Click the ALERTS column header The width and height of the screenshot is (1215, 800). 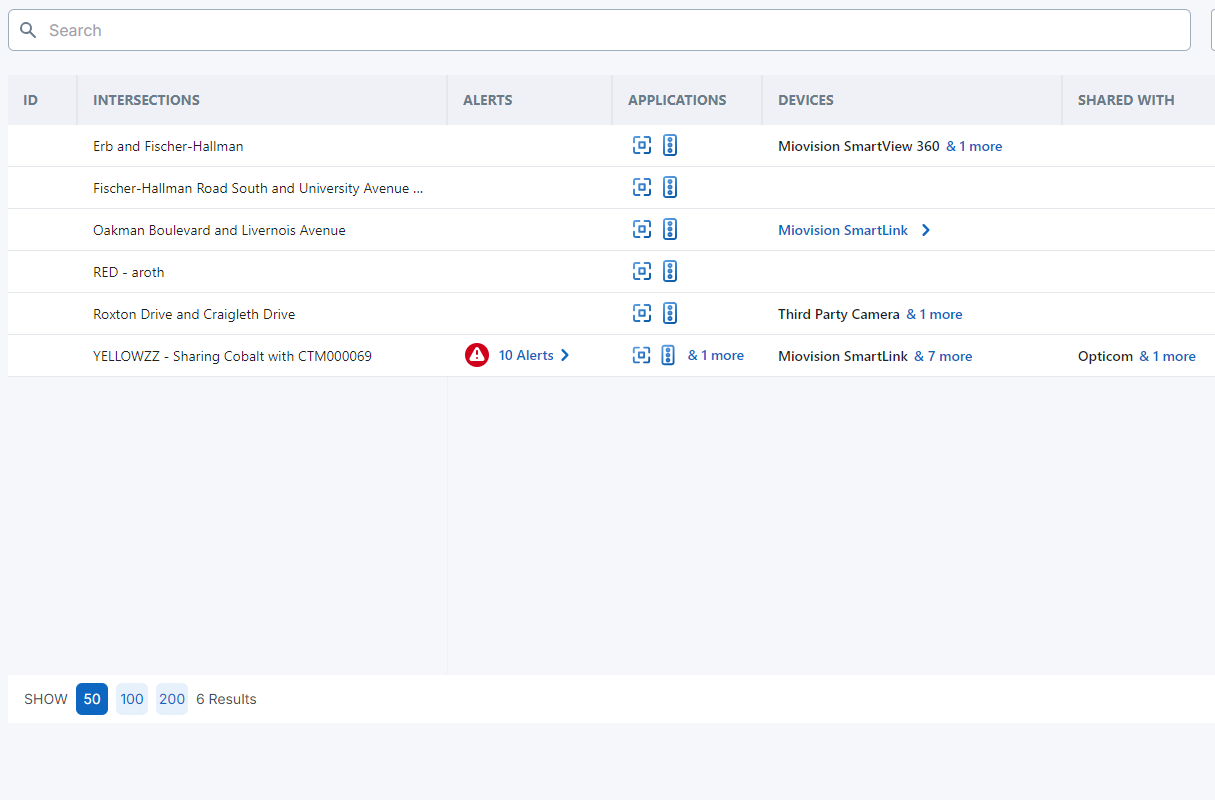[x=487, y=100]
